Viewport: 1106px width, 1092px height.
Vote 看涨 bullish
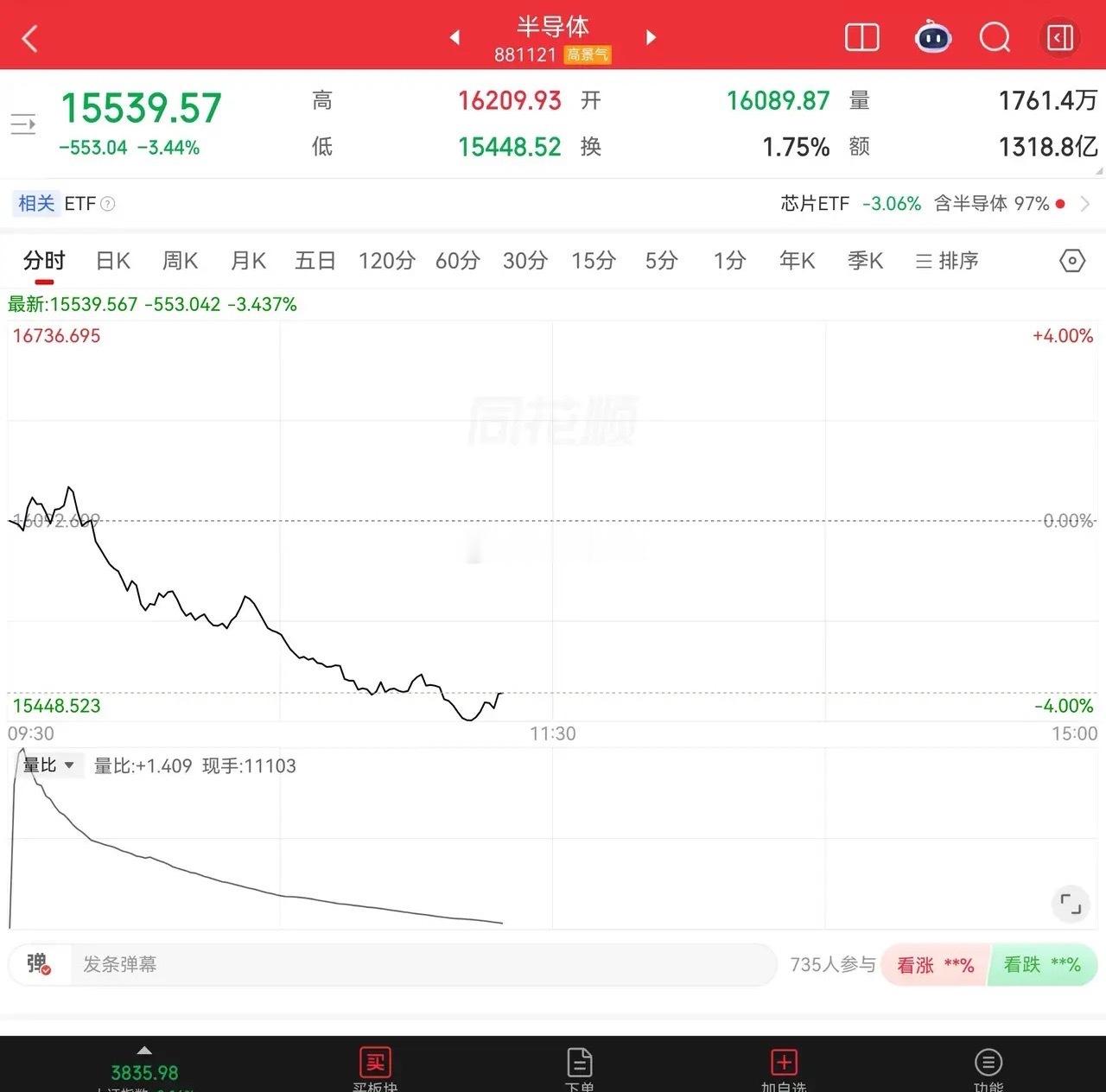[x=935, y=965]
